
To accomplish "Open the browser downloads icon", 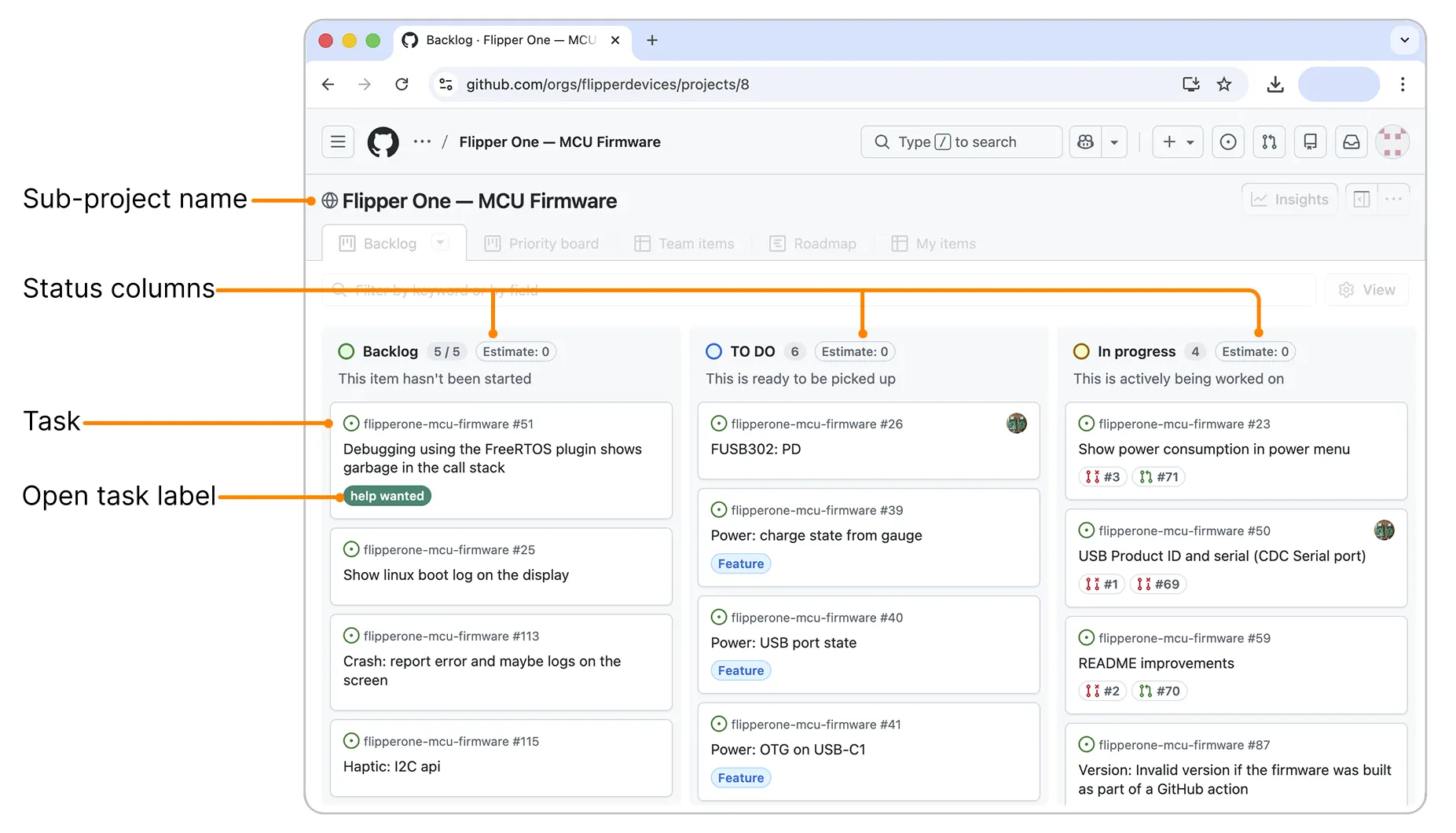I will pyautogui.click(x=1275, y=84).
